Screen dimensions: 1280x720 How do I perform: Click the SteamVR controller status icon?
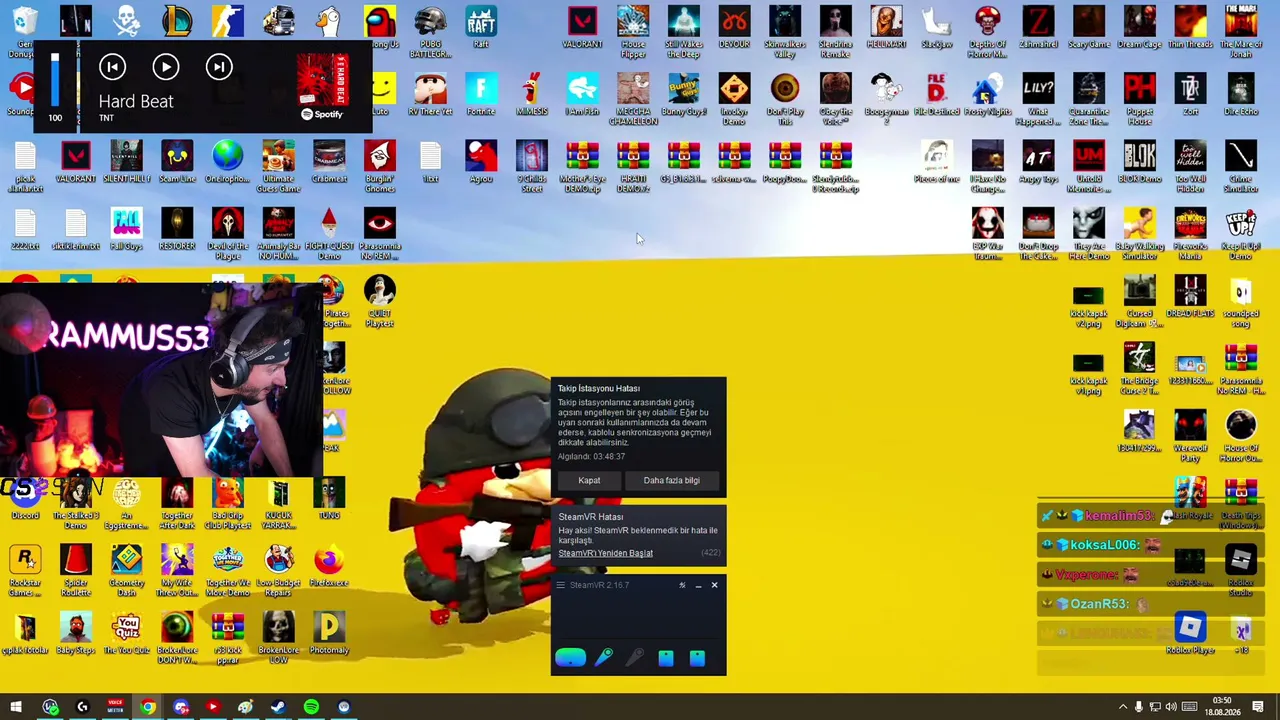coord(604,657)
